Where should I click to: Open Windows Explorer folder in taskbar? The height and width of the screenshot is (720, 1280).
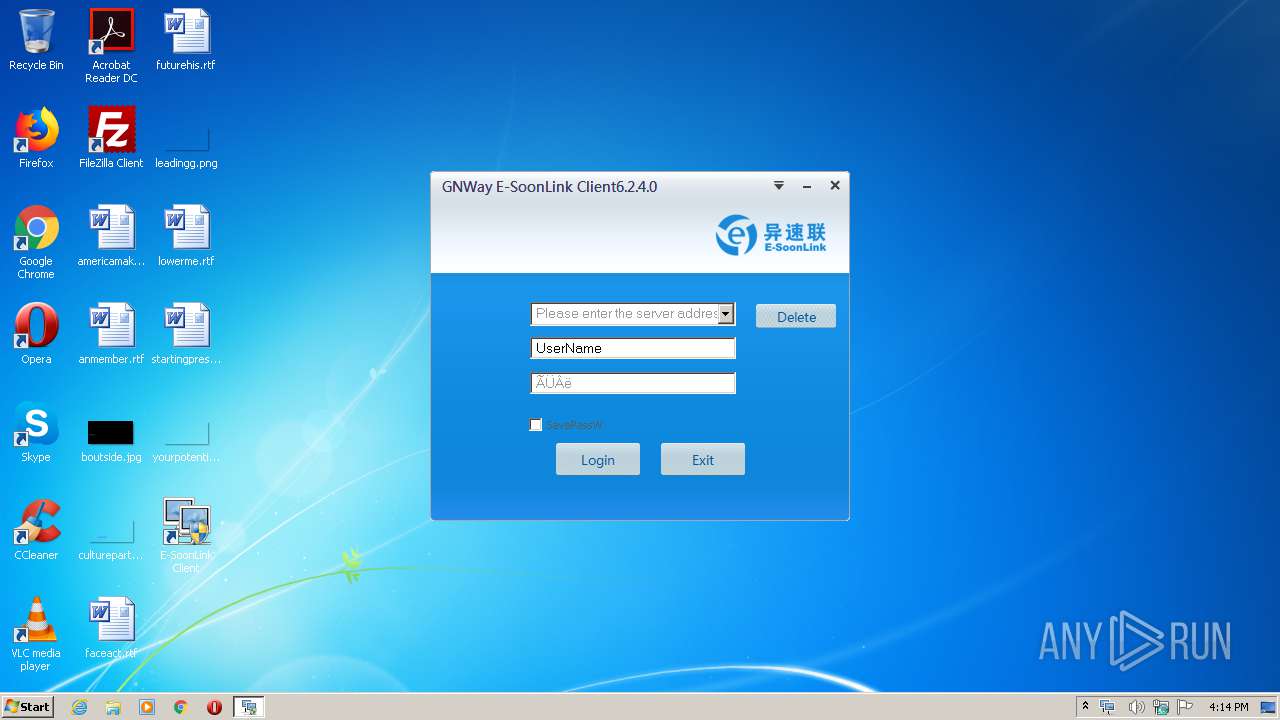[x=113, y=707]
